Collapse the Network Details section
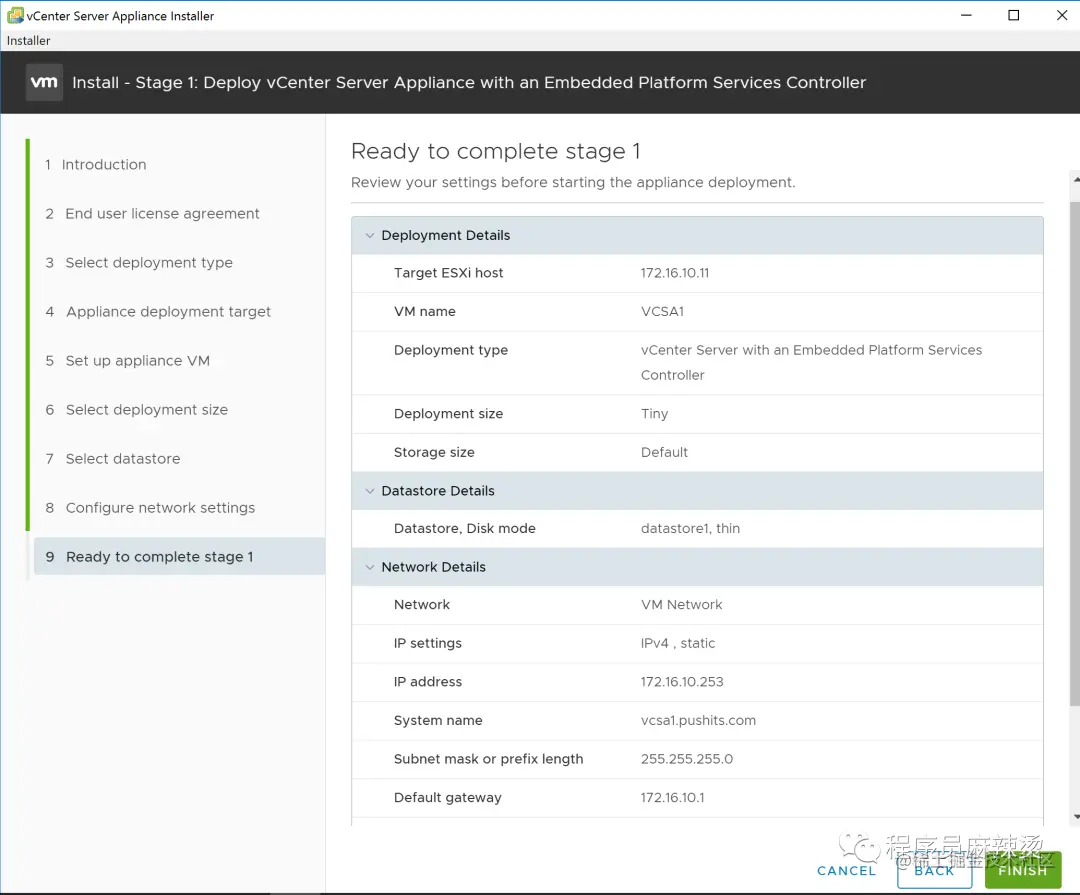 370,567
